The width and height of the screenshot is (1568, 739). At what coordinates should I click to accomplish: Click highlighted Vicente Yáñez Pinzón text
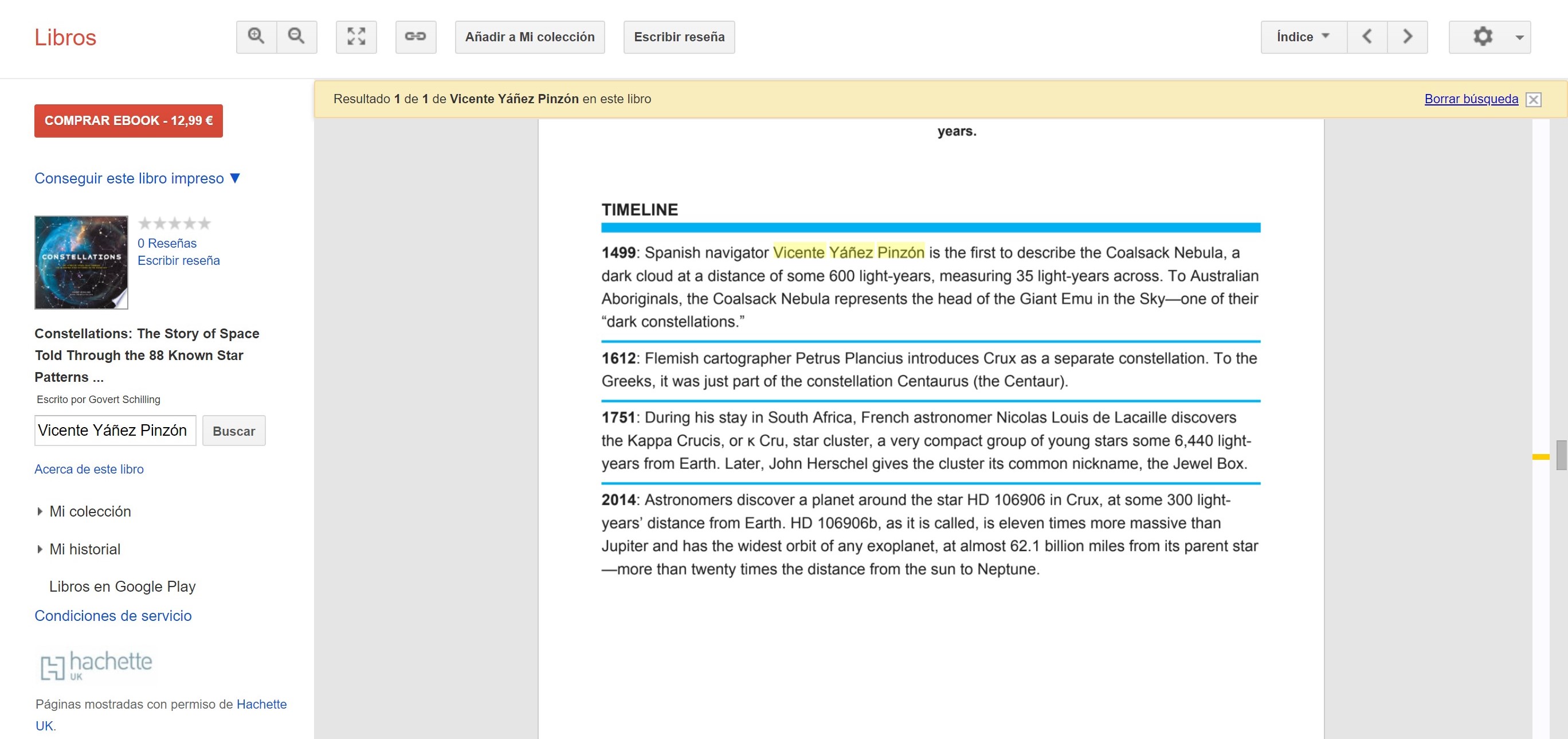tap(849, 252)
